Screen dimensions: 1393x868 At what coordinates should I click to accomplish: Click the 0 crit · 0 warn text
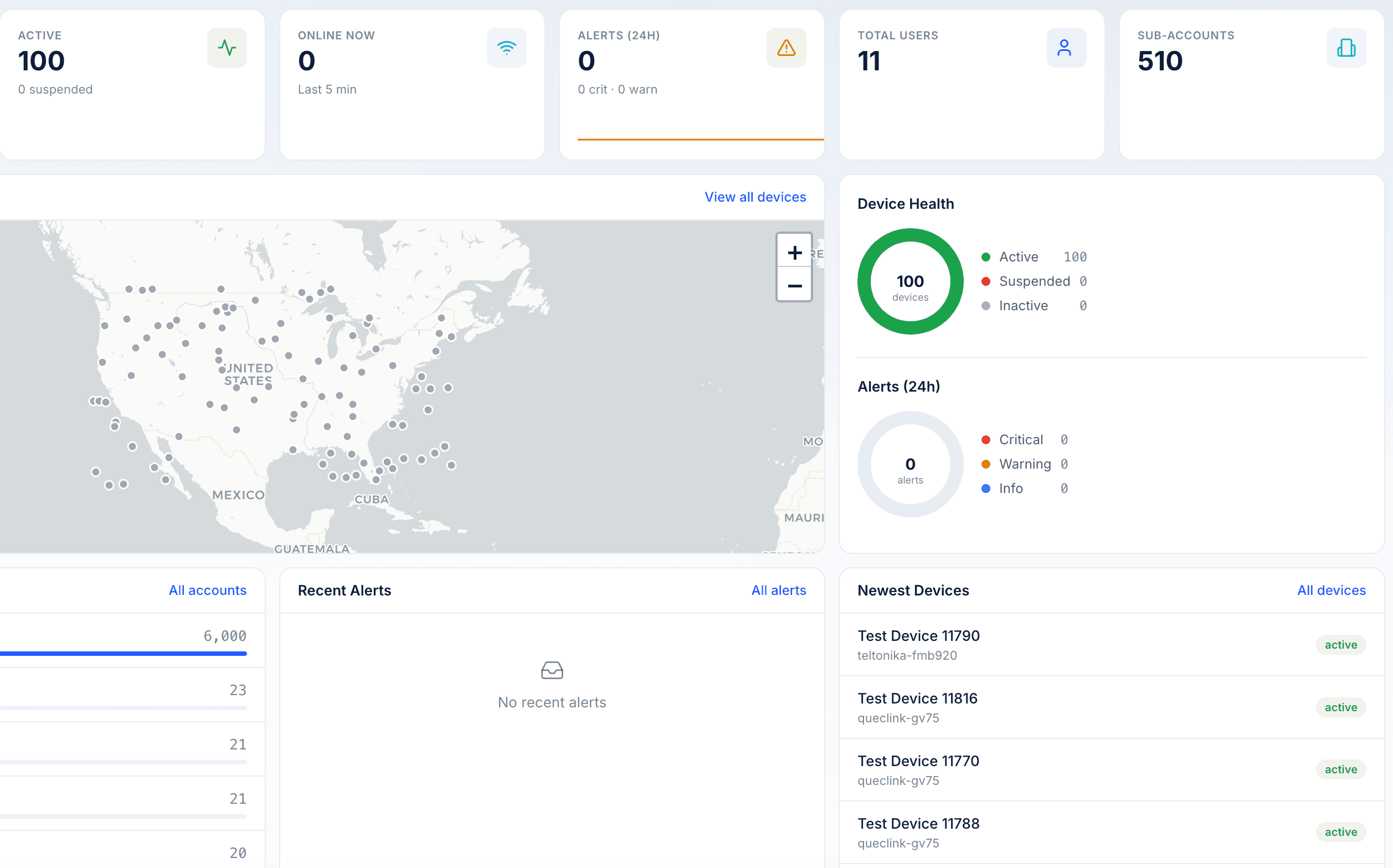click(617, 90)
